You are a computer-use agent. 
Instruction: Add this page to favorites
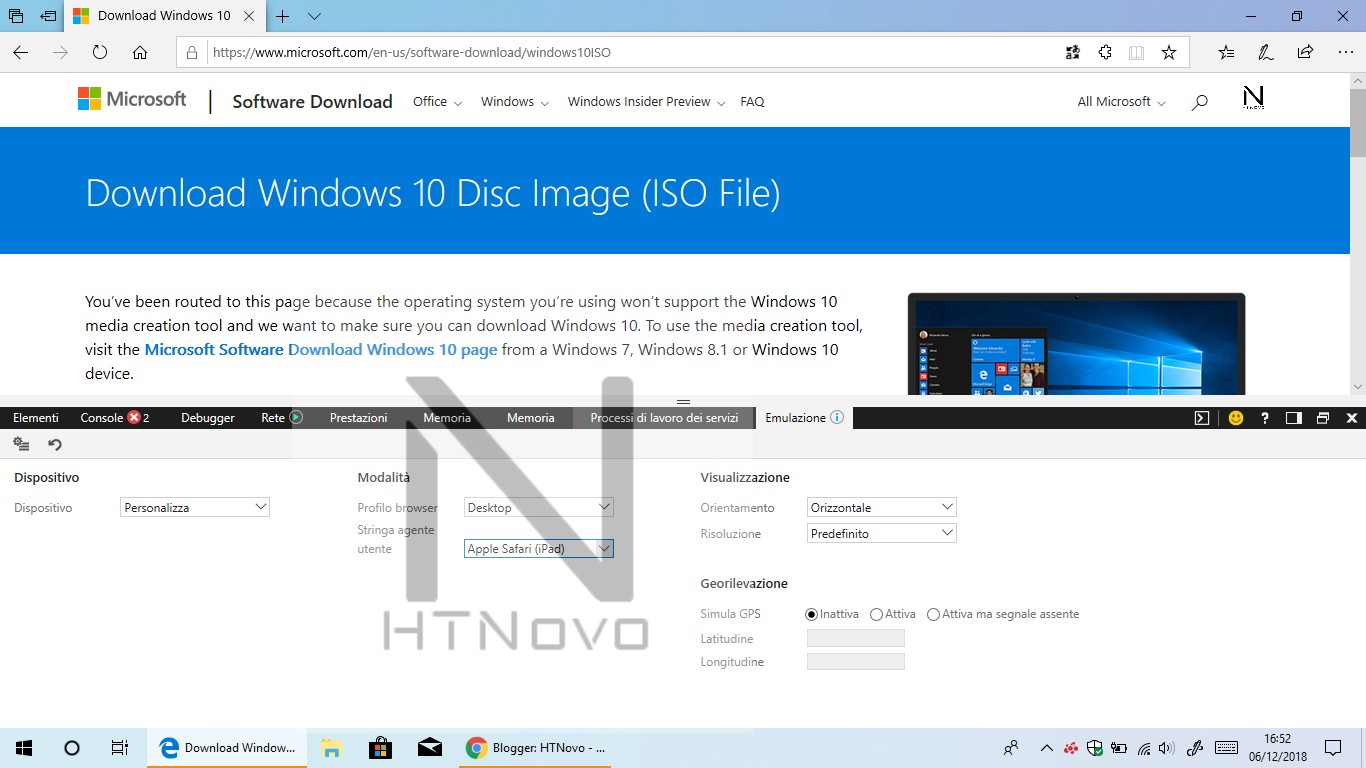pos(1169,53)
